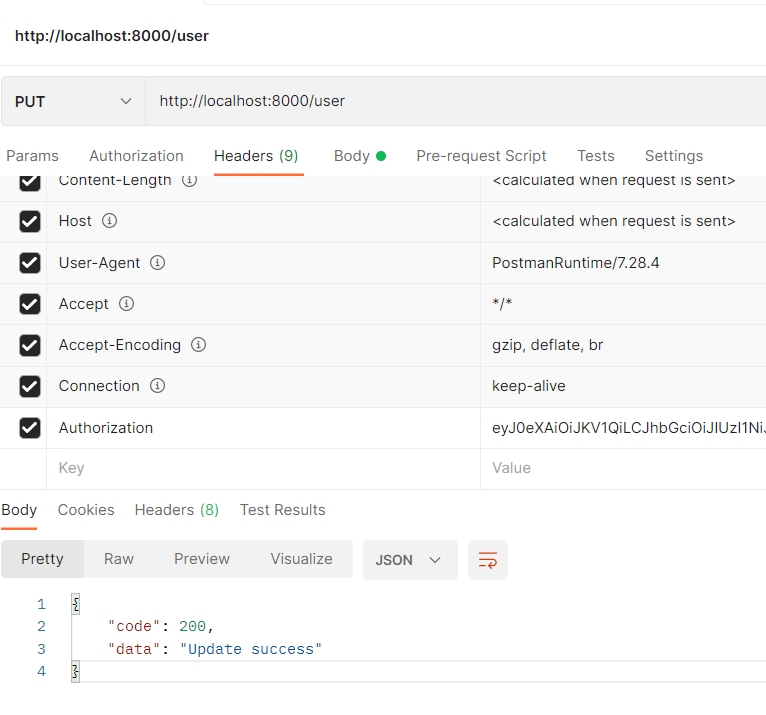Click the info icon next to User-Agent
This screenshot has height=715, width=766.
coord(157,263)
